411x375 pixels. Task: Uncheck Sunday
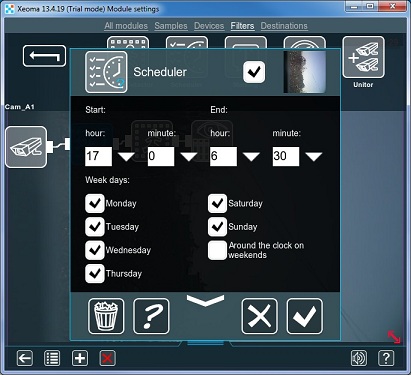(217, 227)
